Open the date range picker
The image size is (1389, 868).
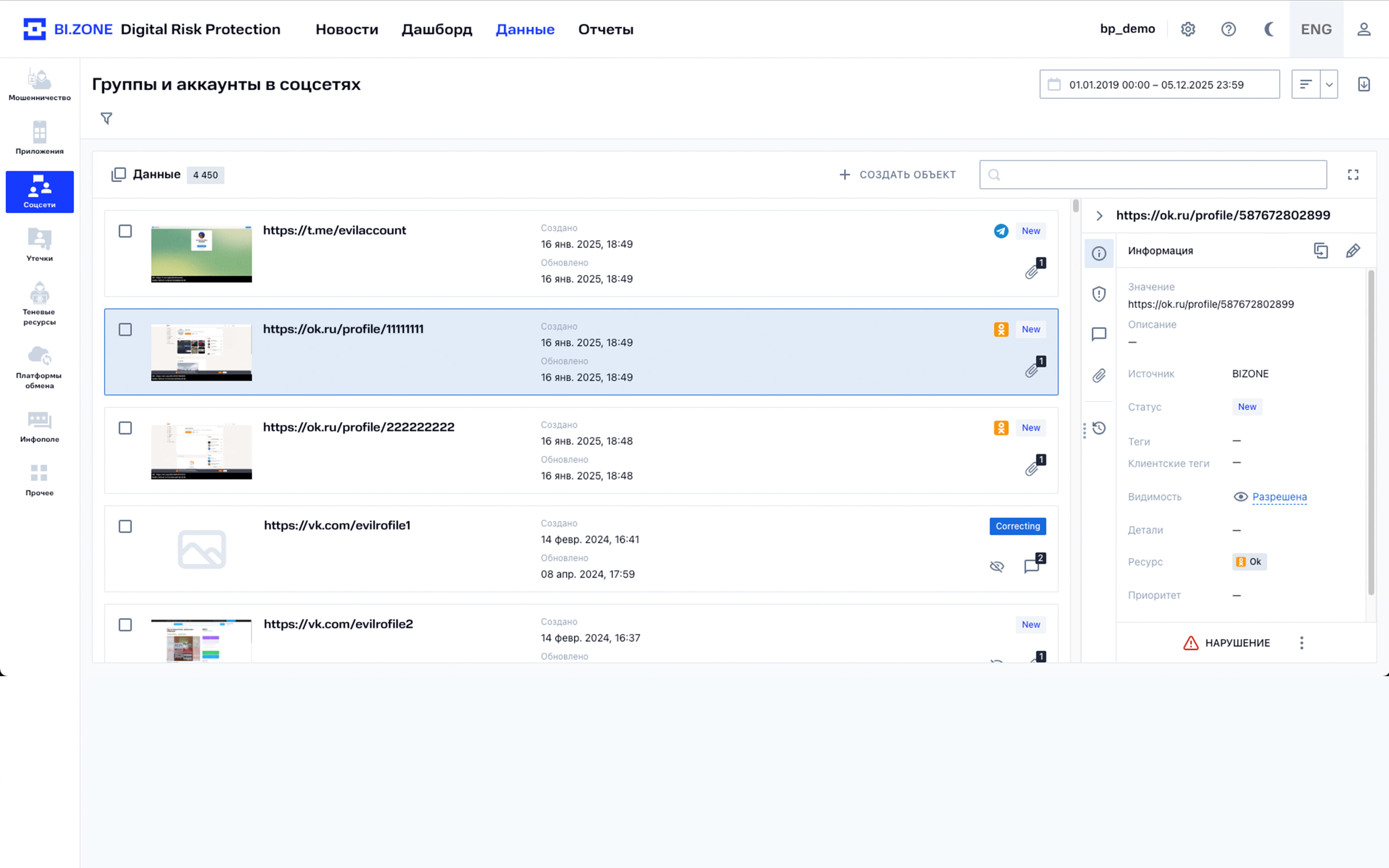pos(1159,84)
